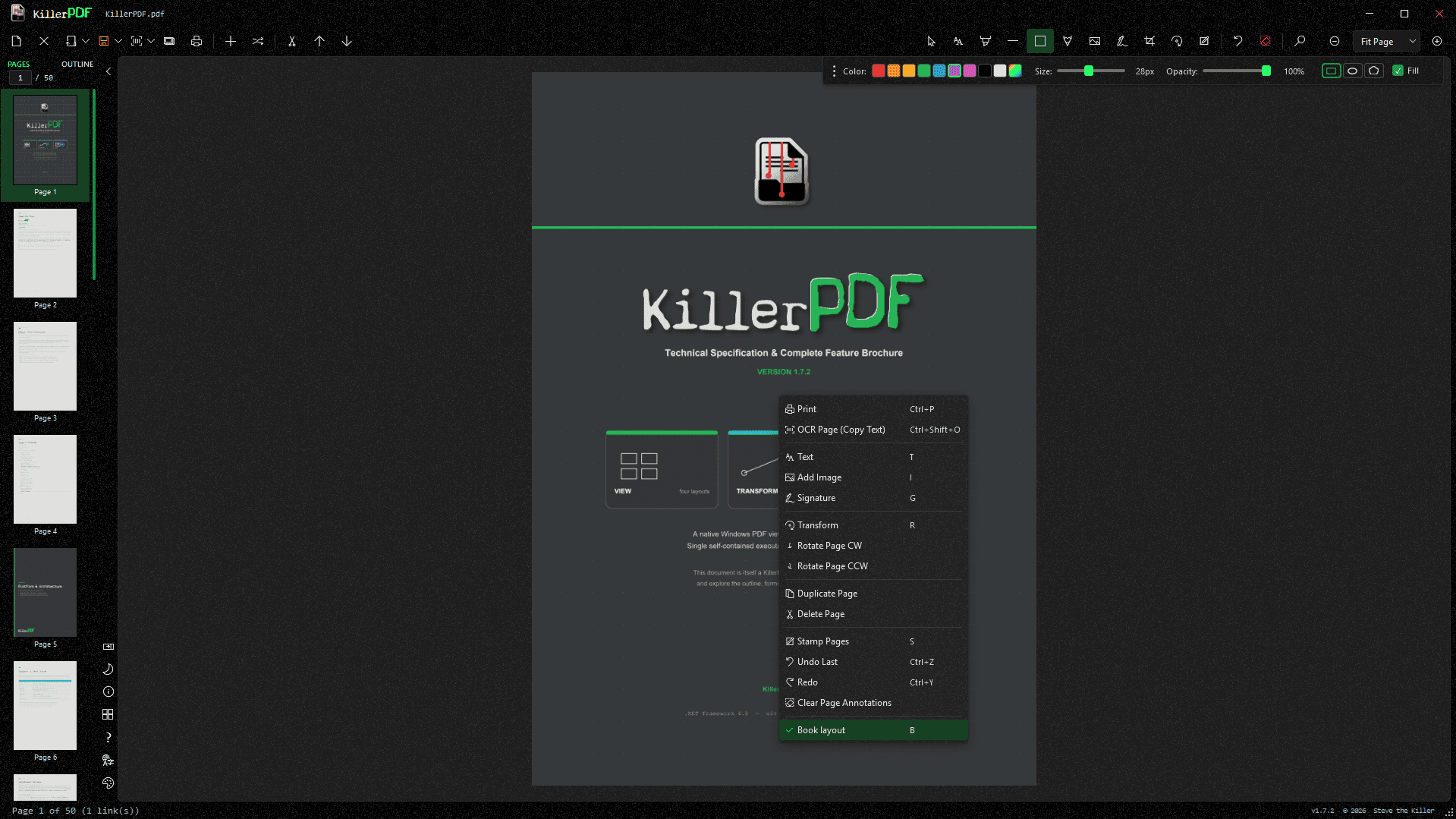The image size is (1456, 819).
Task: Click the Size slider handle
Action: (1089, 71)
